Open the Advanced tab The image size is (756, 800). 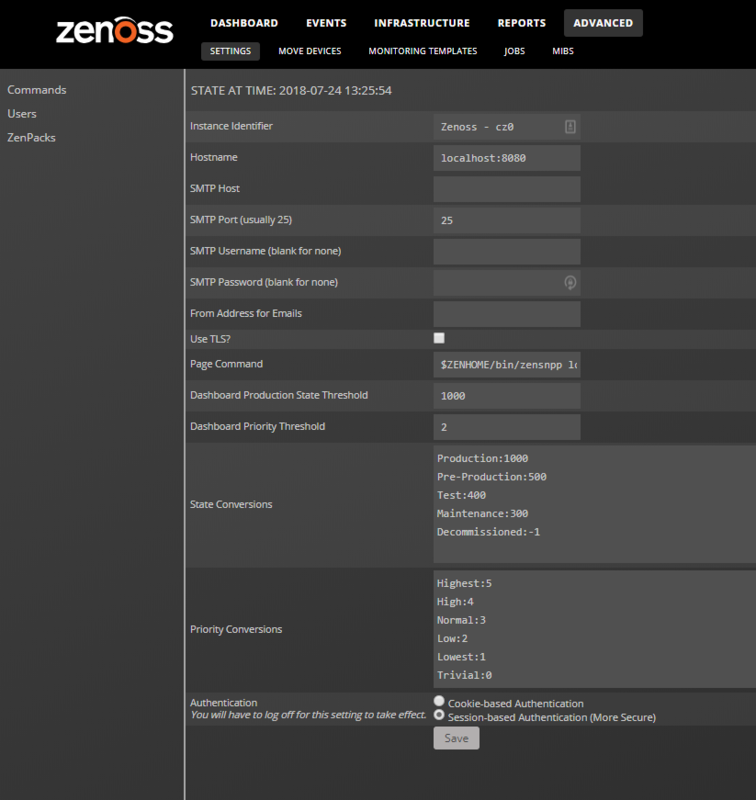pyautogui.click(x=603, y=23)
